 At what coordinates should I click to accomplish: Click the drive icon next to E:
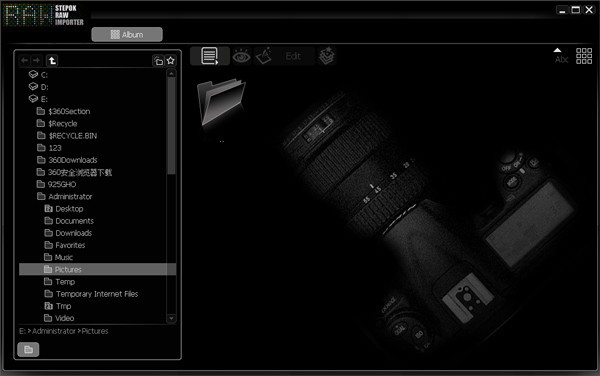click(33, 99)
